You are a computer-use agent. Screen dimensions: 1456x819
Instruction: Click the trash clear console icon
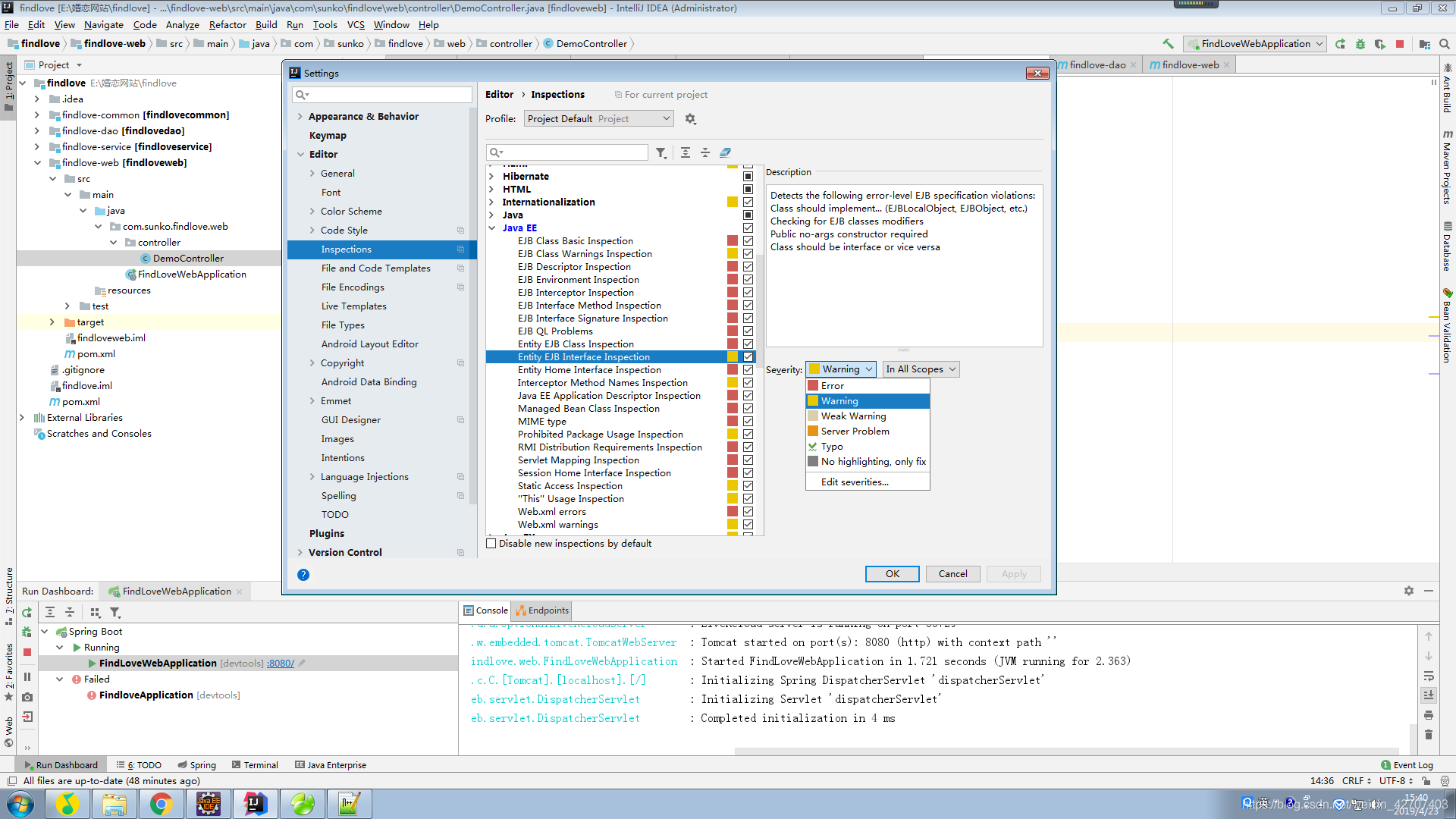(1429, 734)
